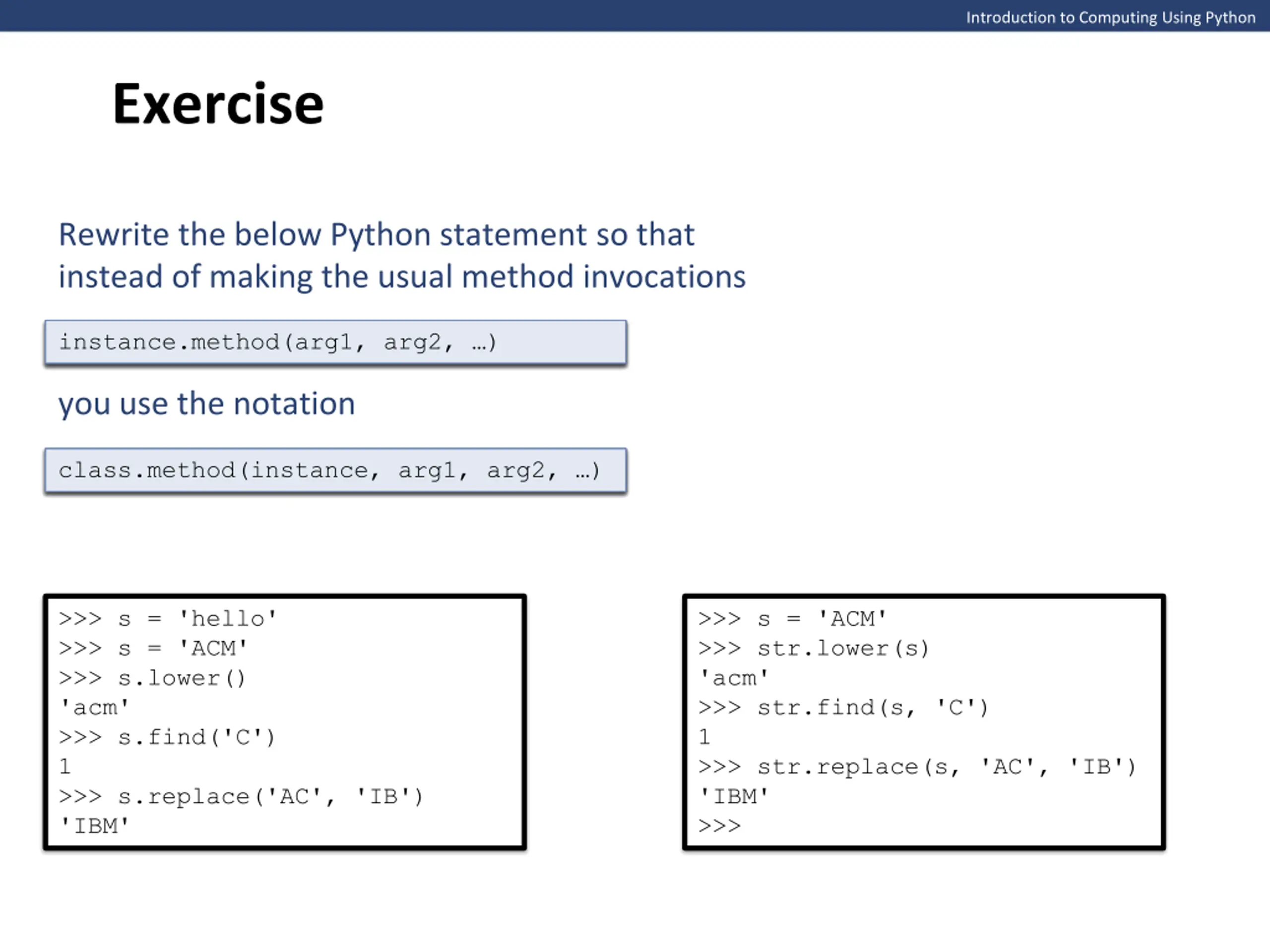Click the 'IBM' output in left box
The width and height of the screenshot is (1270, 952).
pyautogui.click(x=94, y=826)
